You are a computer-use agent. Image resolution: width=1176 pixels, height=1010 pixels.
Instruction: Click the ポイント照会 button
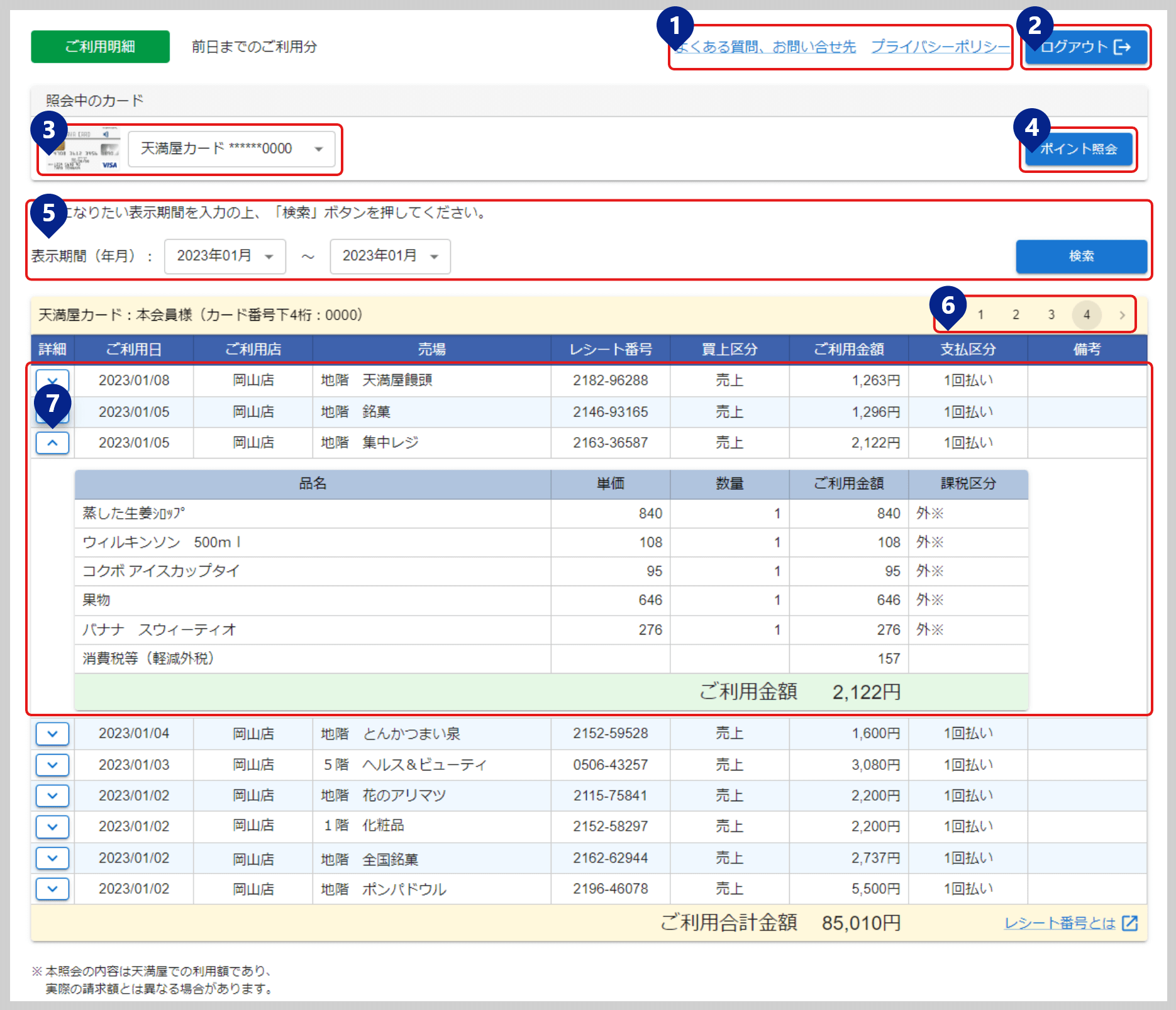point(1079,149)
